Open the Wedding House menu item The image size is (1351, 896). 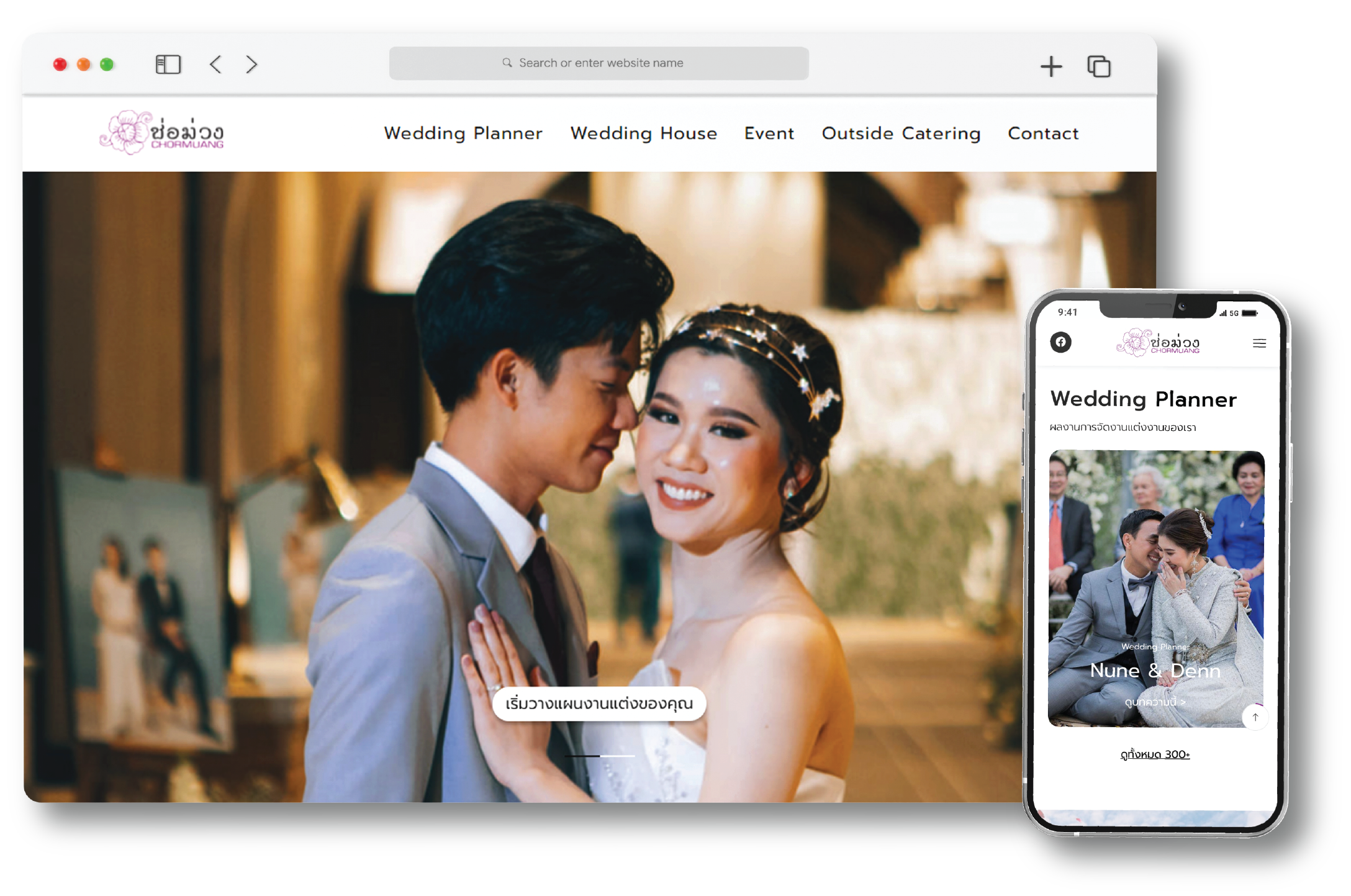(644, 133)
